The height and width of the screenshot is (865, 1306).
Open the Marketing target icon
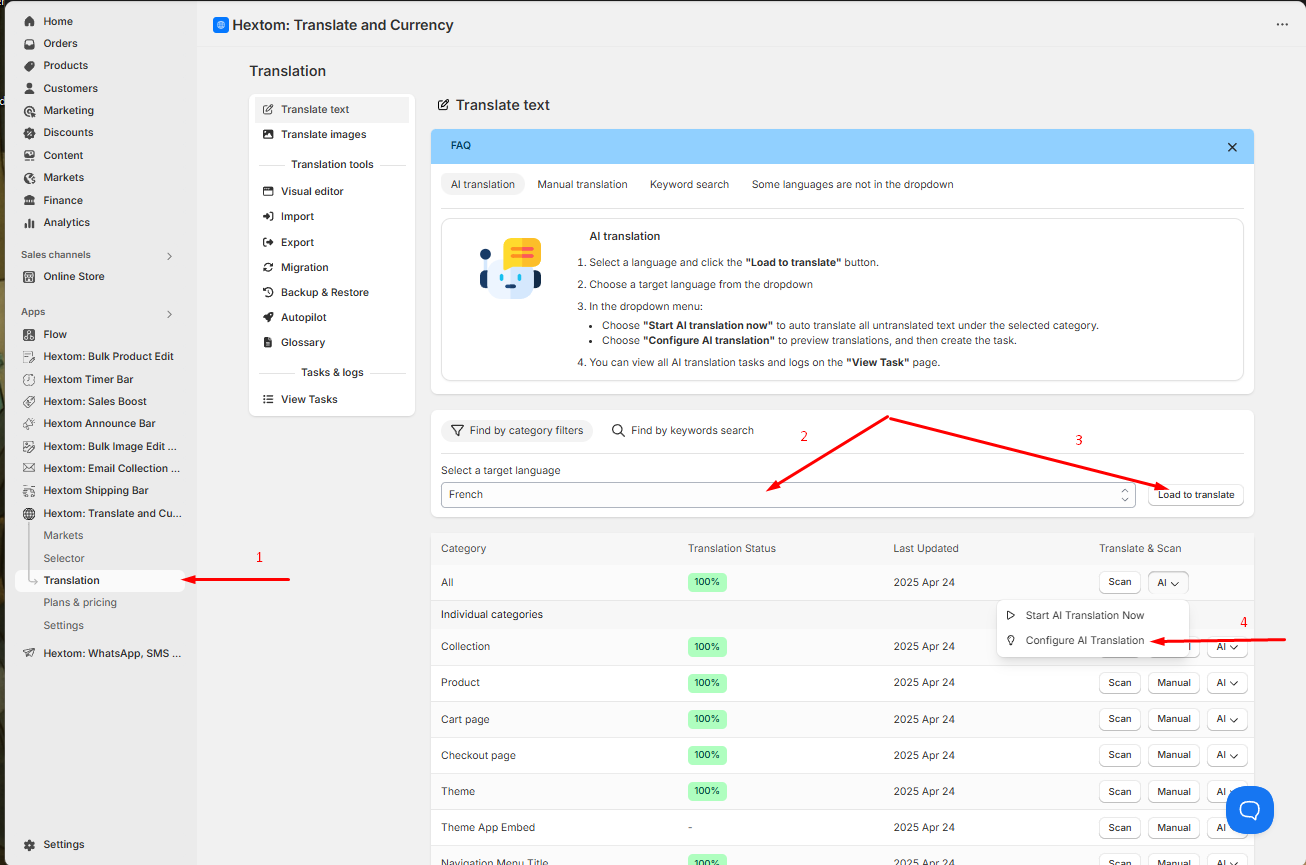coord(30,111)
